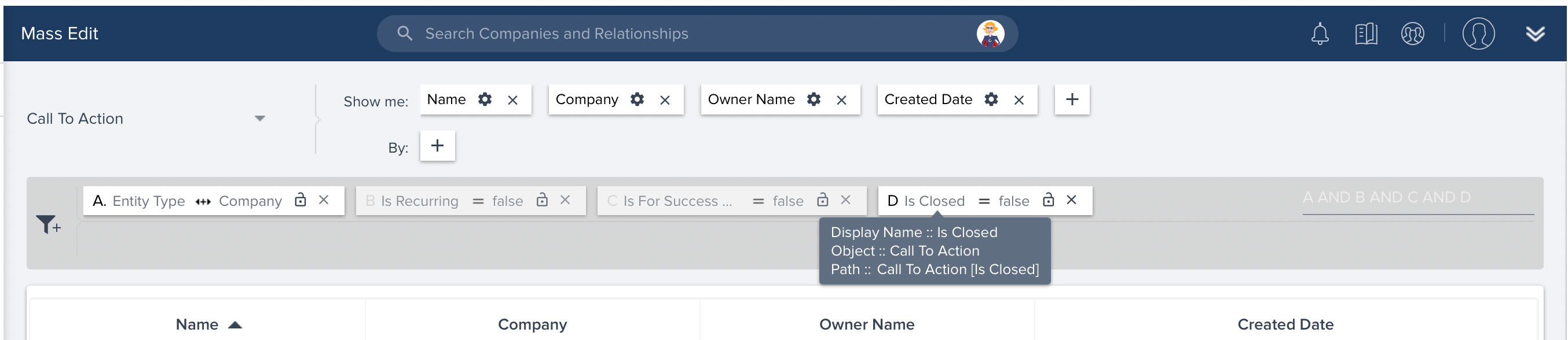
Task: Add a By grouping field
Action: click(x=437, y=146)
